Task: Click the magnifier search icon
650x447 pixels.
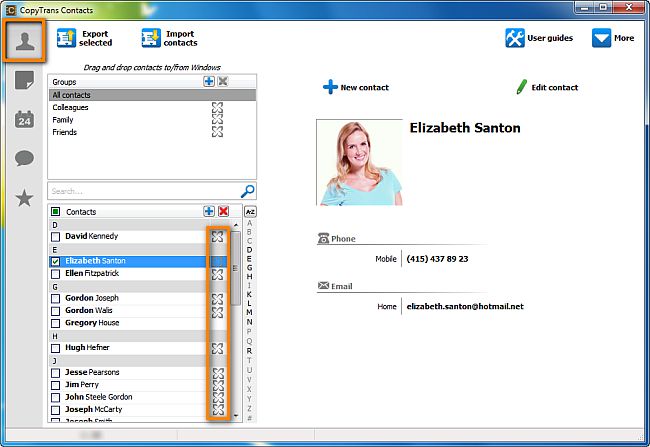Action: tap(247, 191)
